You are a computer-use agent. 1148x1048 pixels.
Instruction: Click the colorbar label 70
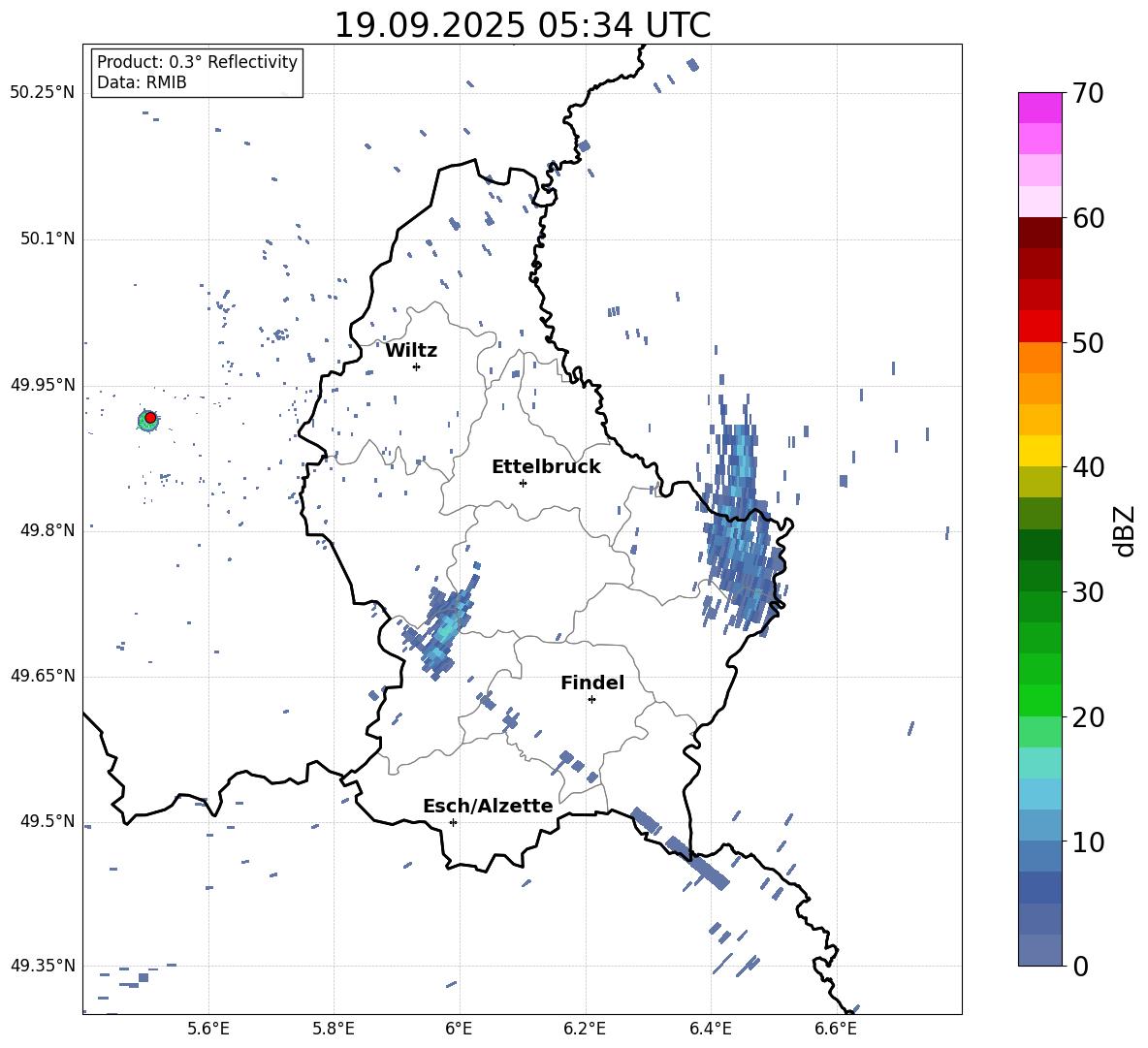point(1088,94)
